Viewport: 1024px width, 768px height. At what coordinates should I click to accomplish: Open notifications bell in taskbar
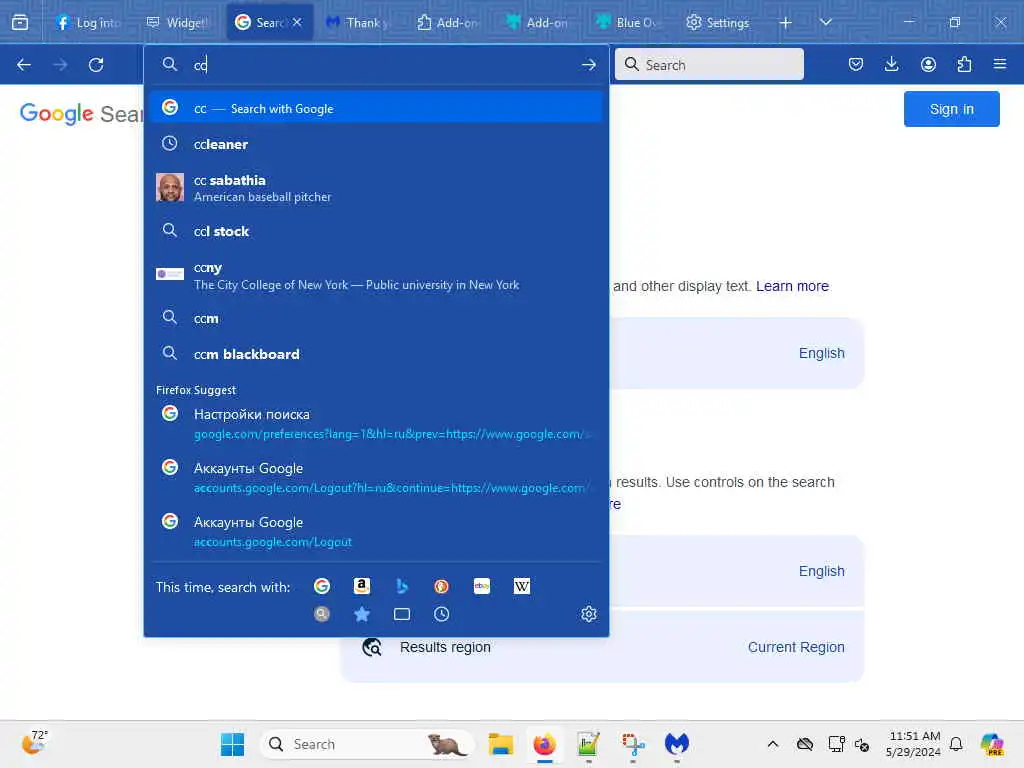coord(956,744)
